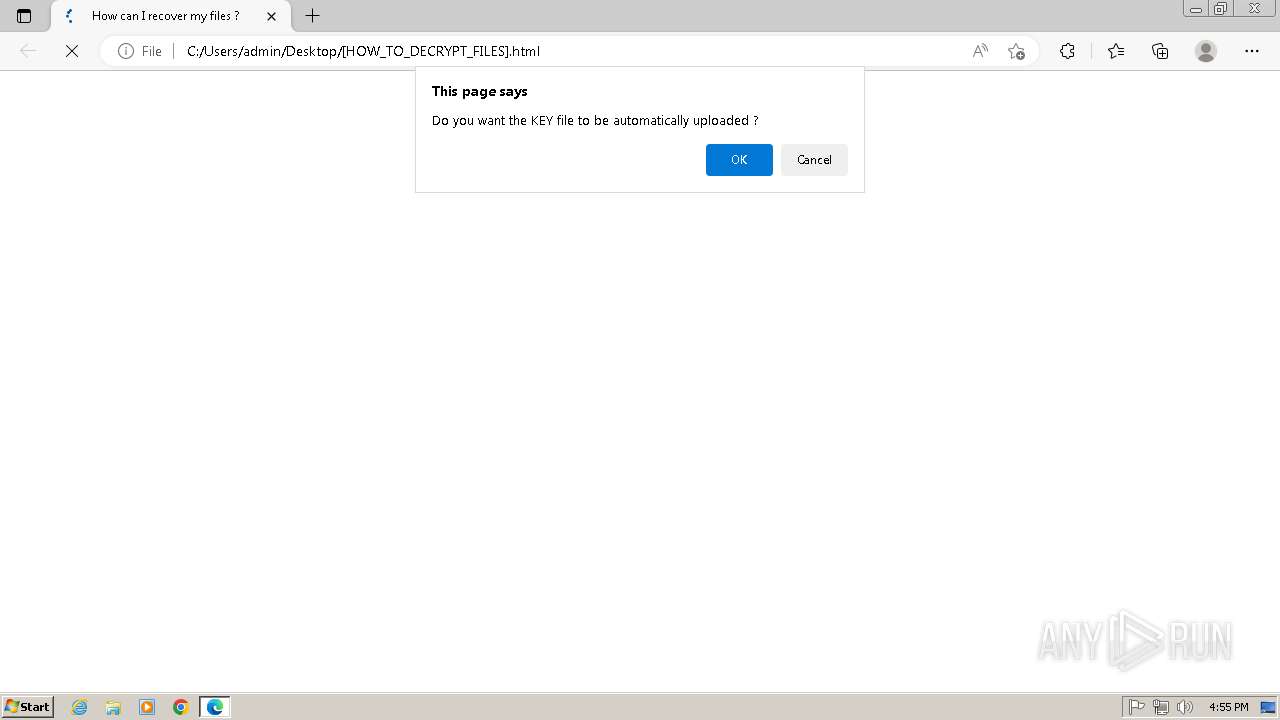Focus the address bar with file path
This screenshot has width=1280, height=720.
click(x=570, y=51)
